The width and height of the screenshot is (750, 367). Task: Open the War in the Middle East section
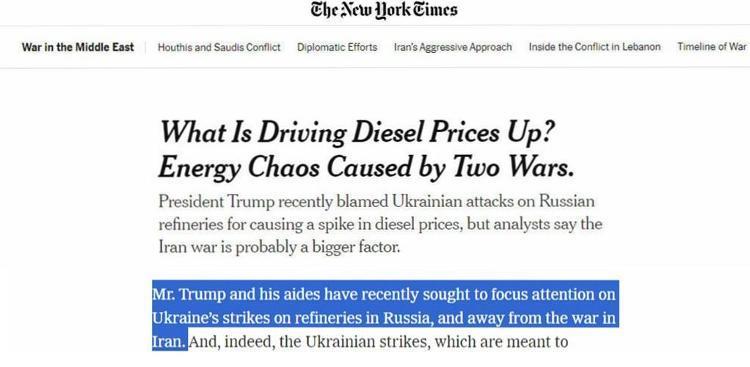tap(78, 47)
